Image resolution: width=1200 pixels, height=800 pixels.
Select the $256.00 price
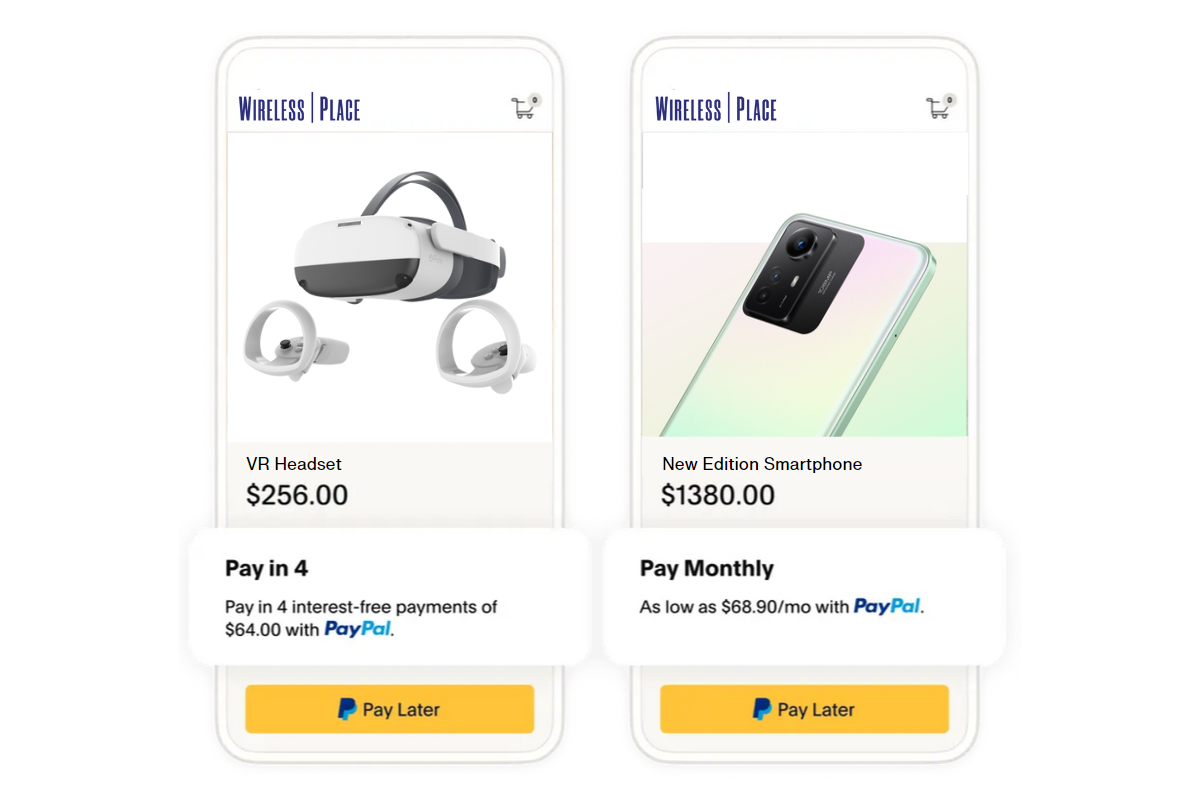(x=297, y=495)
